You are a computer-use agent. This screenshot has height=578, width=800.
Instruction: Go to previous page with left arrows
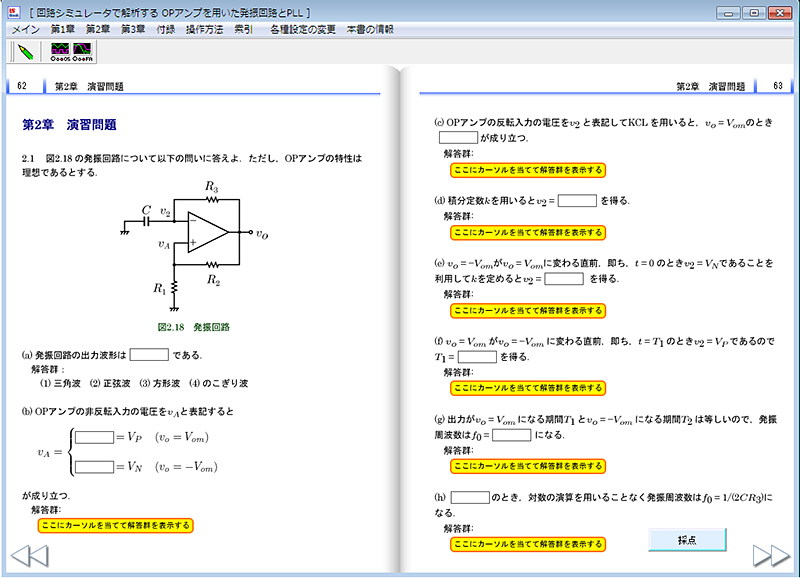point(30,556)
